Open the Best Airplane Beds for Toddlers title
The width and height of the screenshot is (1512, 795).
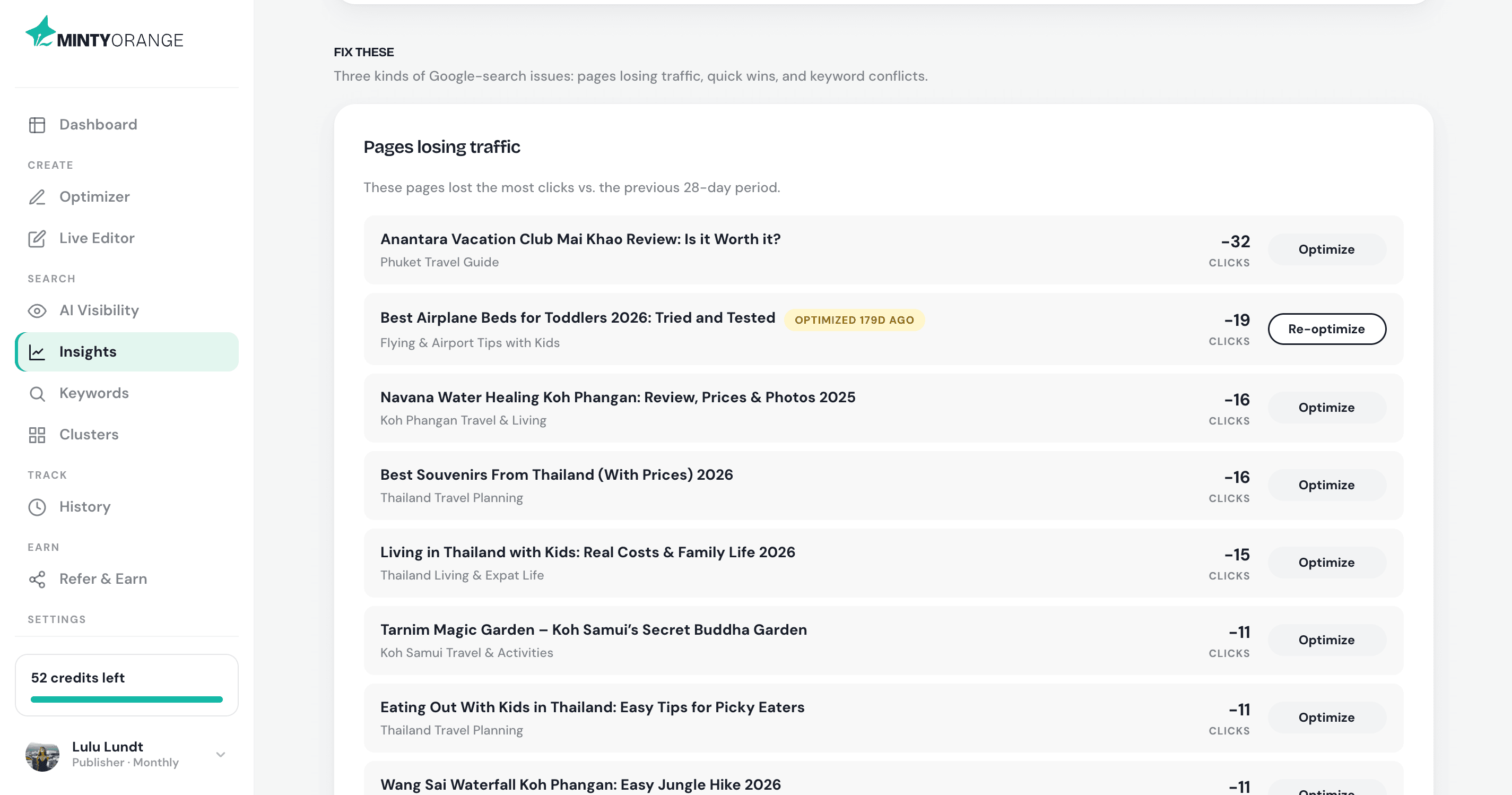point(578,318)
